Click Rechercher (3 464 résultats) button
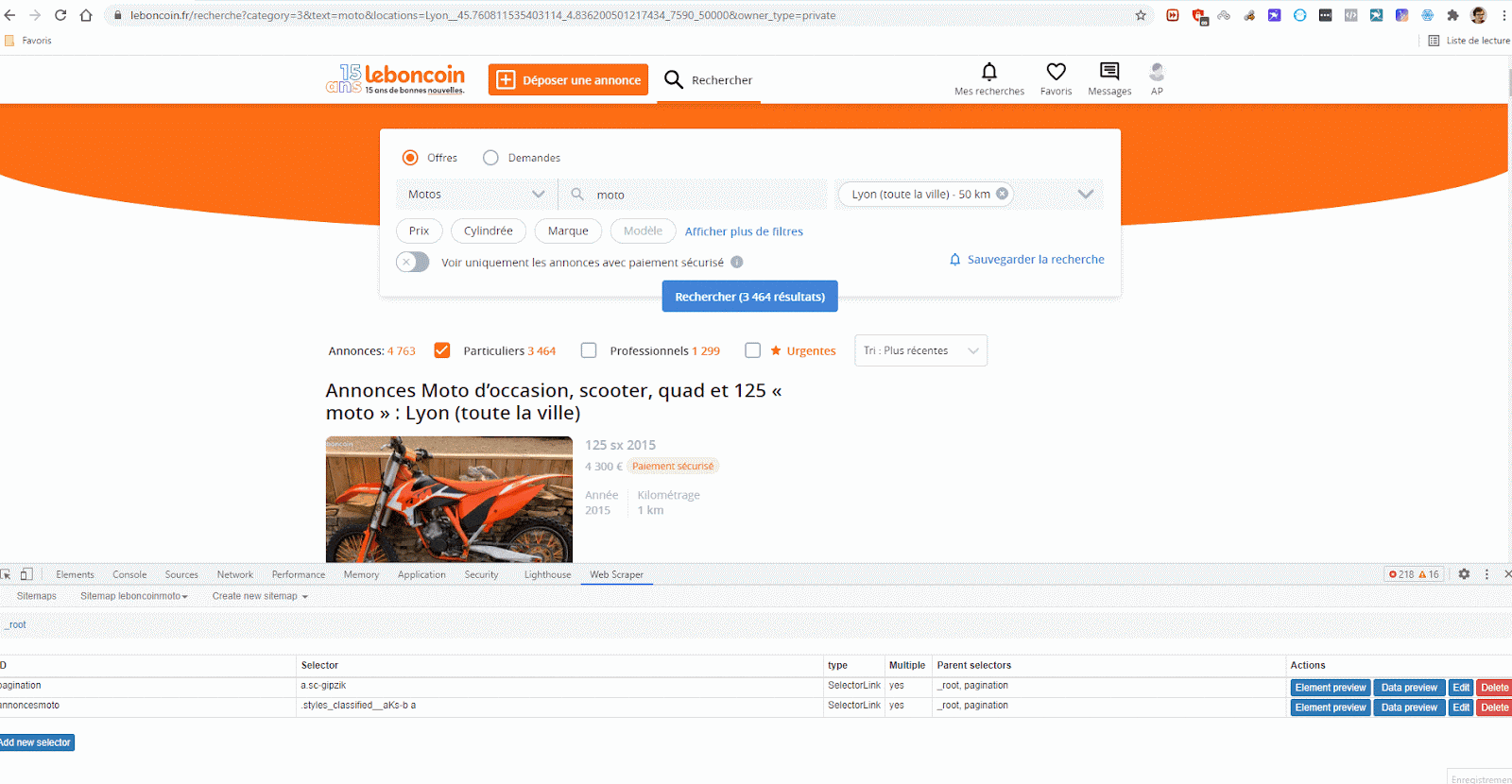1512x784 pixels. click(749, 297)
